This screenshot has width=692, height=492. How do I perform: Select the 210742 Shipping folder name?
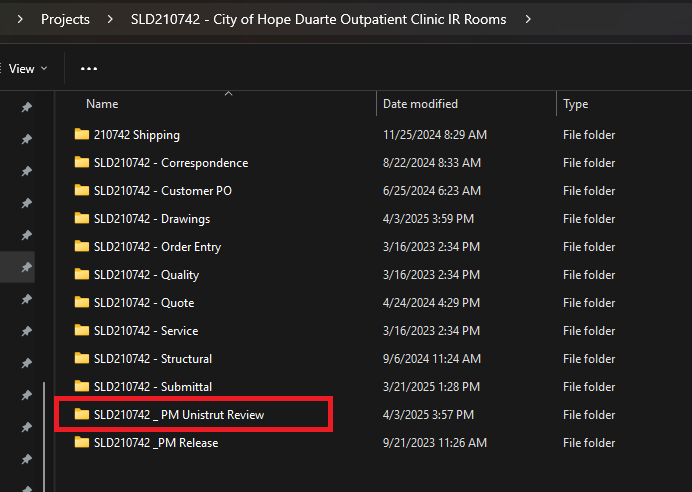pyautogui.click(x=137, y=135)
